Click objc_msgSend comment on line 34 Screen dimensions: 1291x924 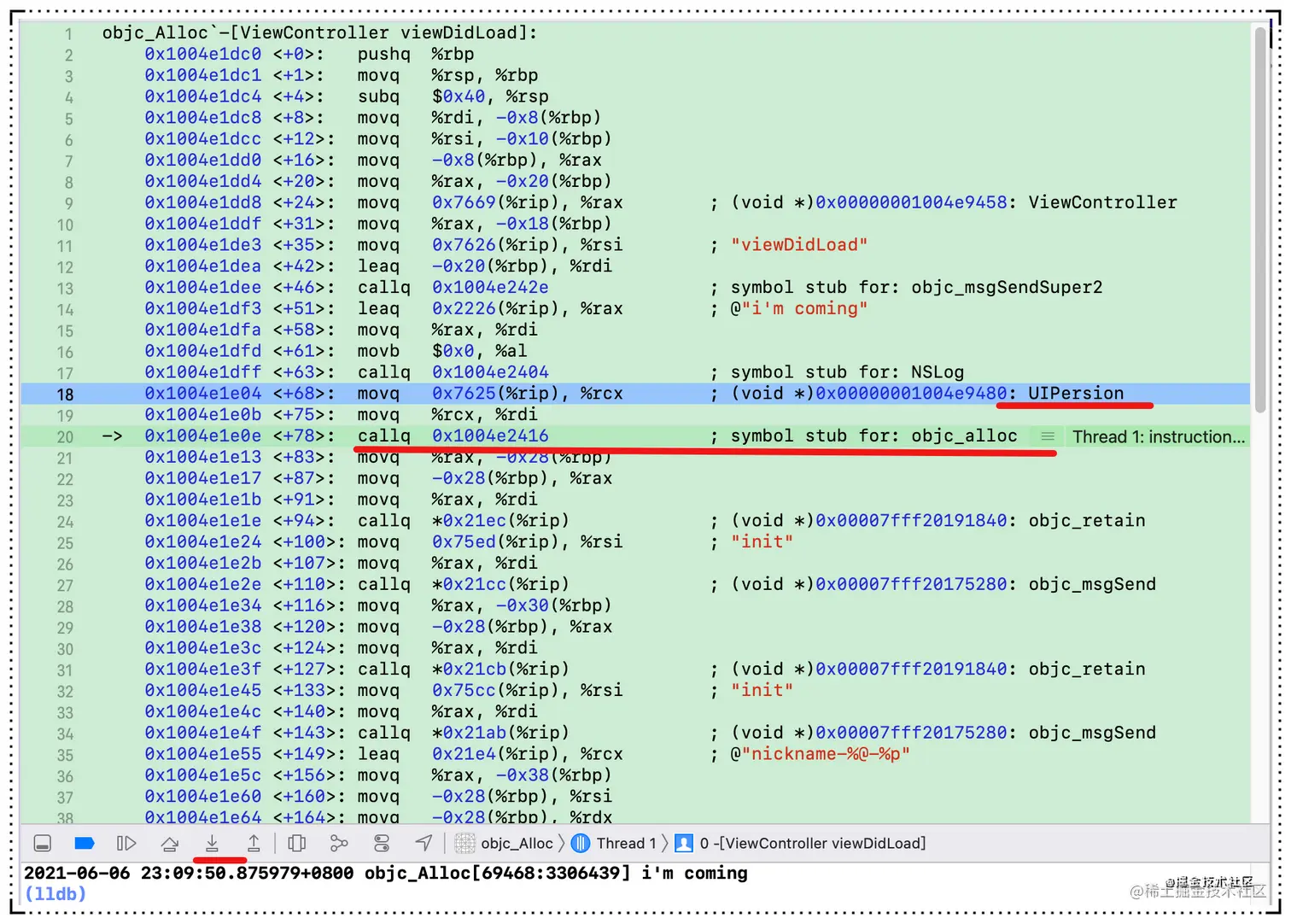coord(1092,733)
